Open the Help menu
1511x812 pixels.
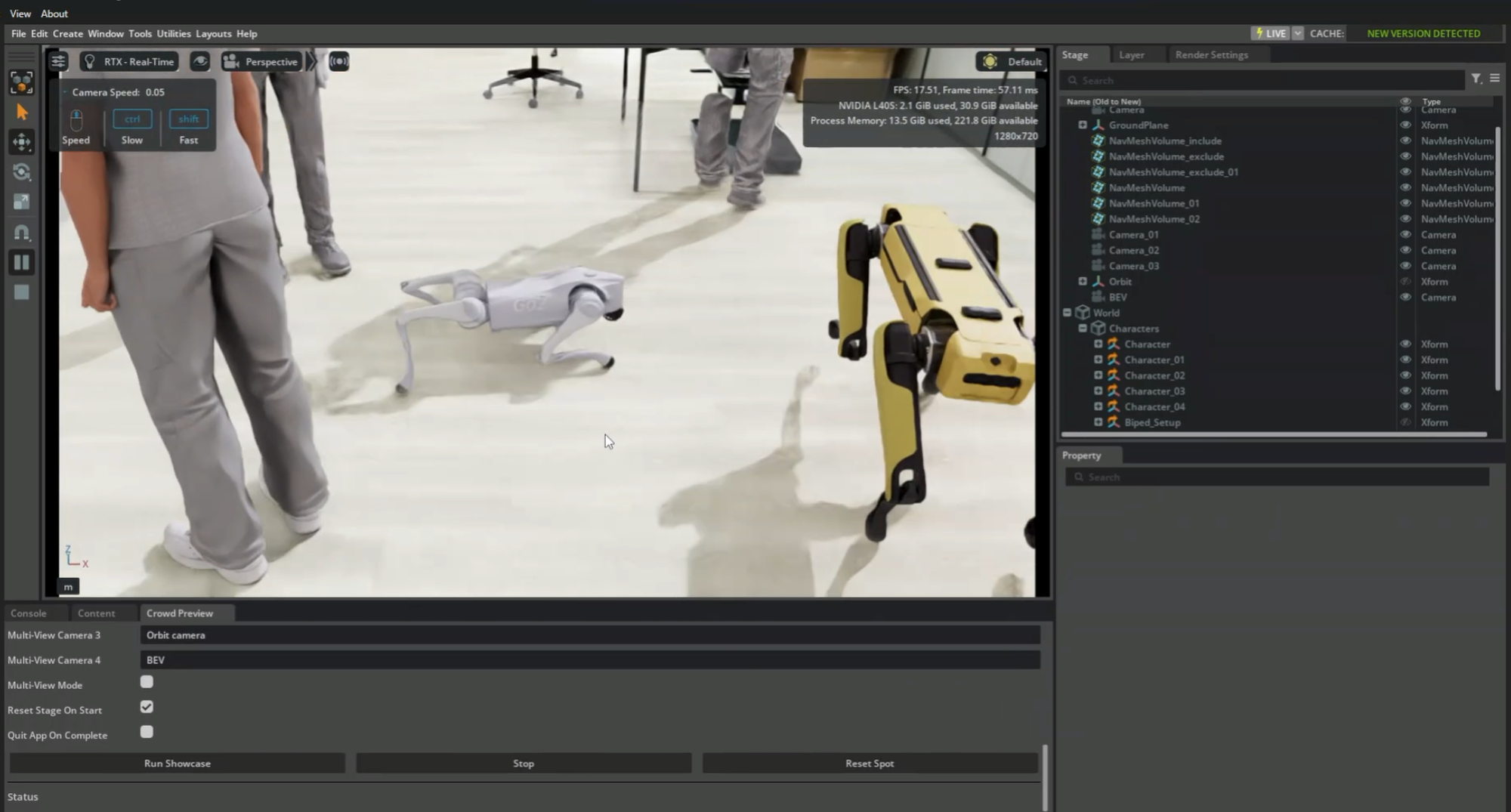pyautogui.click(x=247, y=33)
